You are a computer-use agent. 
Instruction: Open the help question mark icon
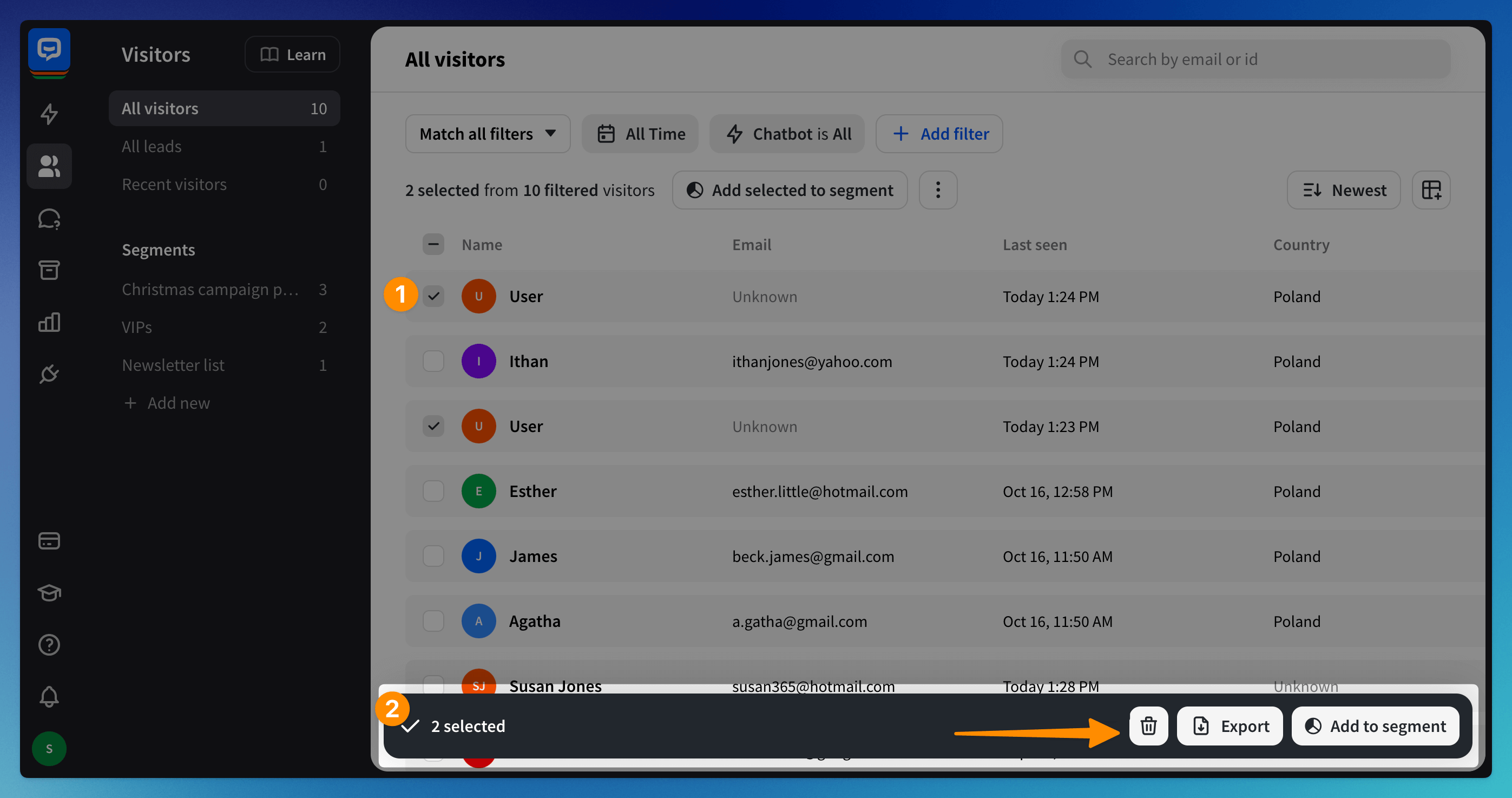[49, 645]
